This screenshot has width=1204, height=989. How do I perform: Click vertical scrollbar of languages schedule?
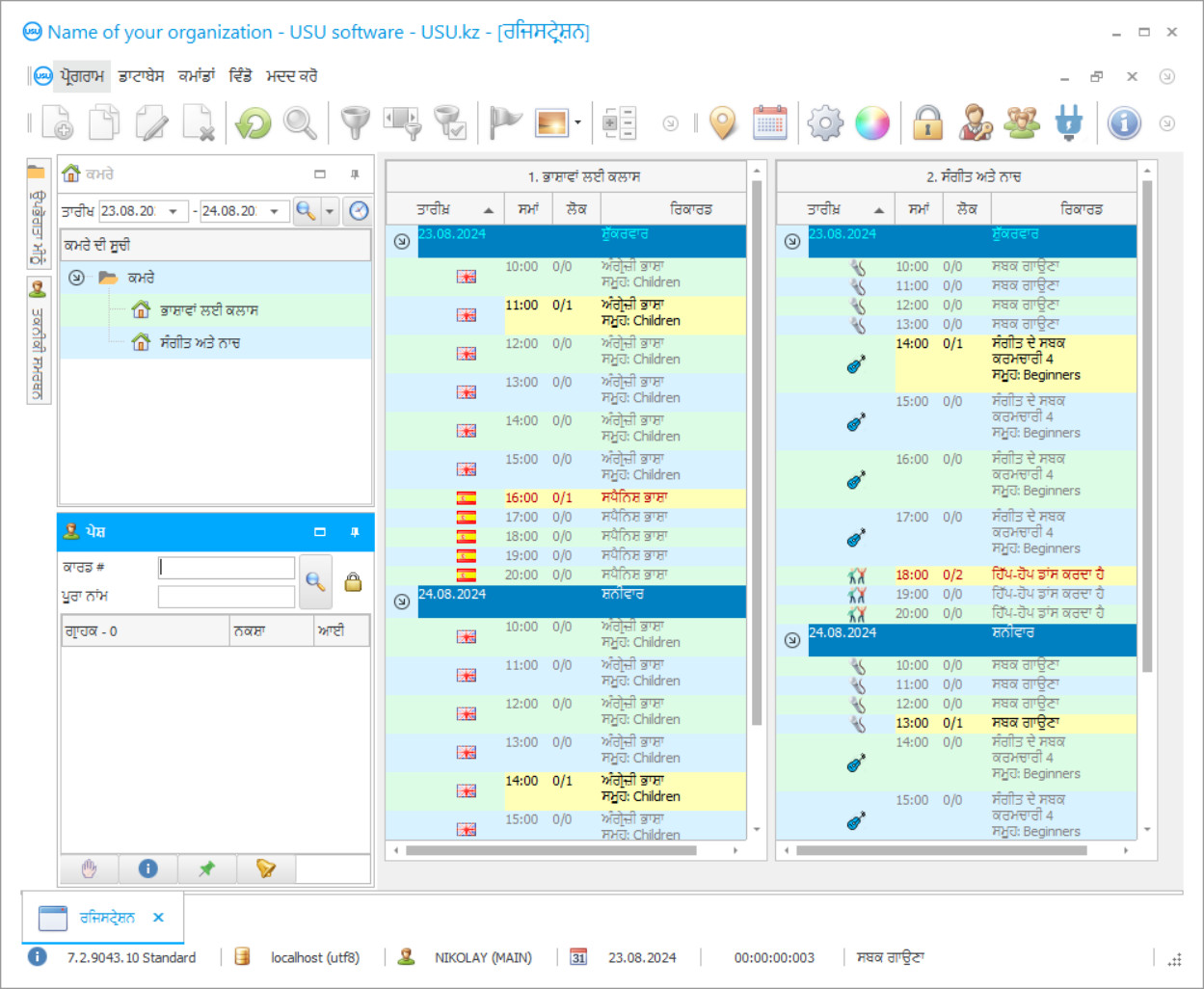point(757,453)
